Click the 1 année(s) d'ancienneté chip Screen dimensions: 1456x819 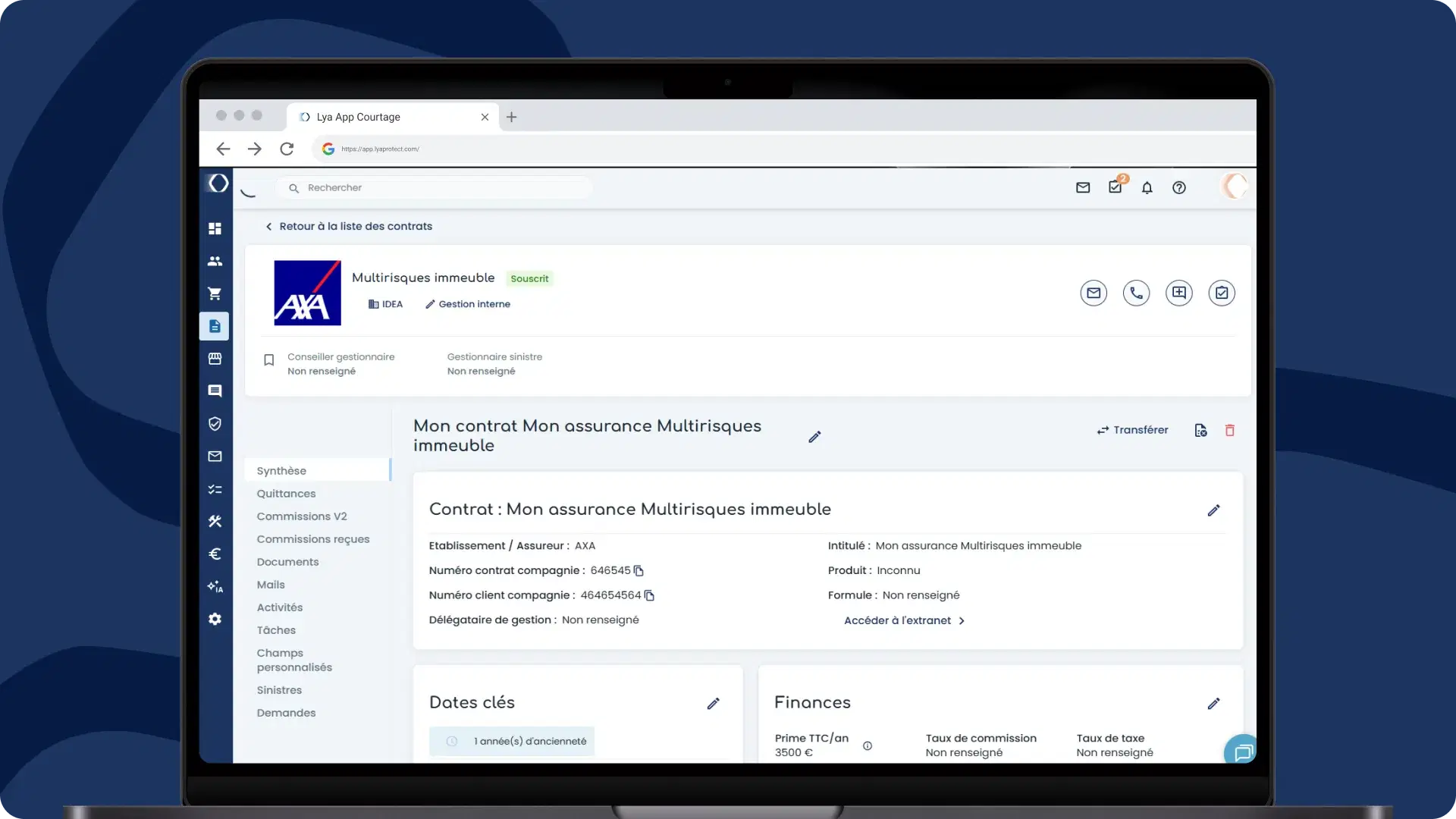pos(512,741)
